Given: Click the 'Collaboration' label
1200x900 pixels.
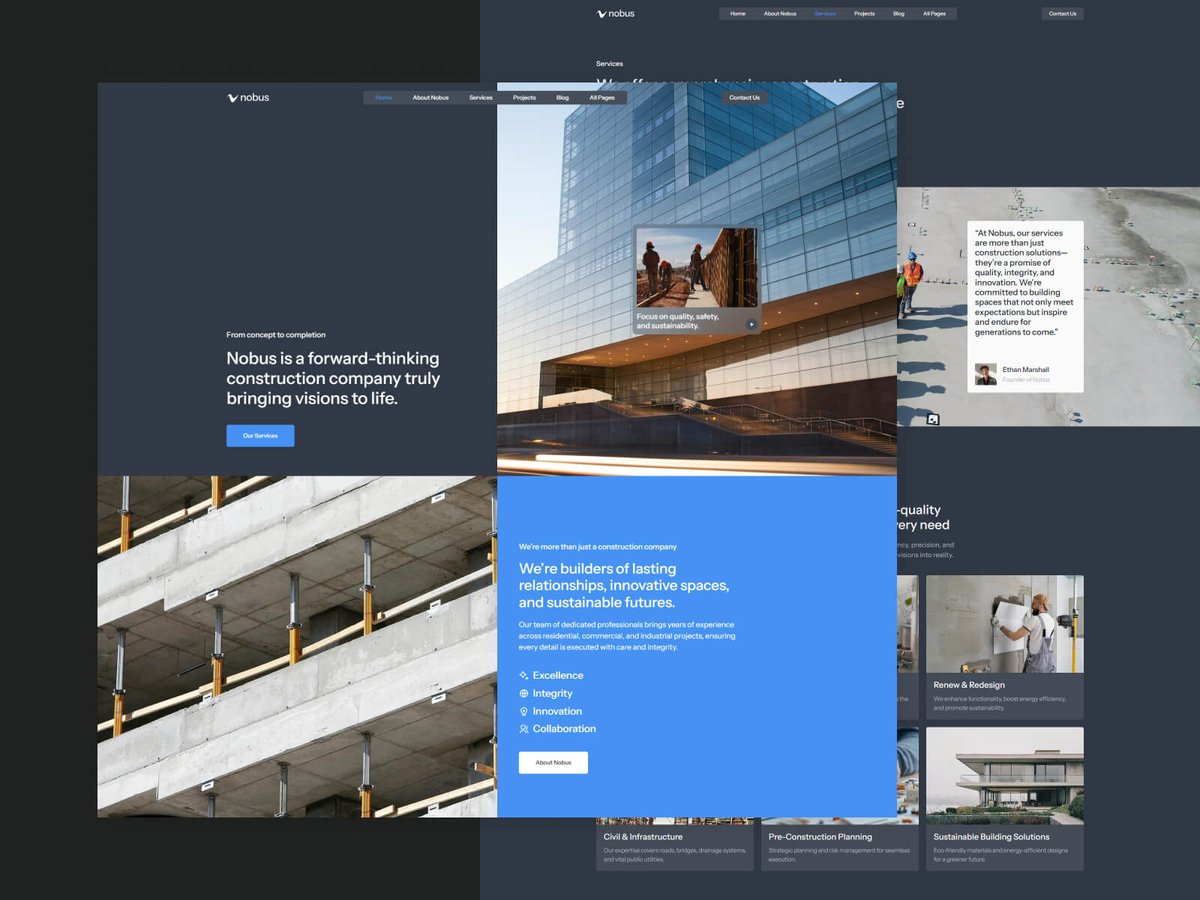Looking at the screenshot, I should tap(564, 730).
